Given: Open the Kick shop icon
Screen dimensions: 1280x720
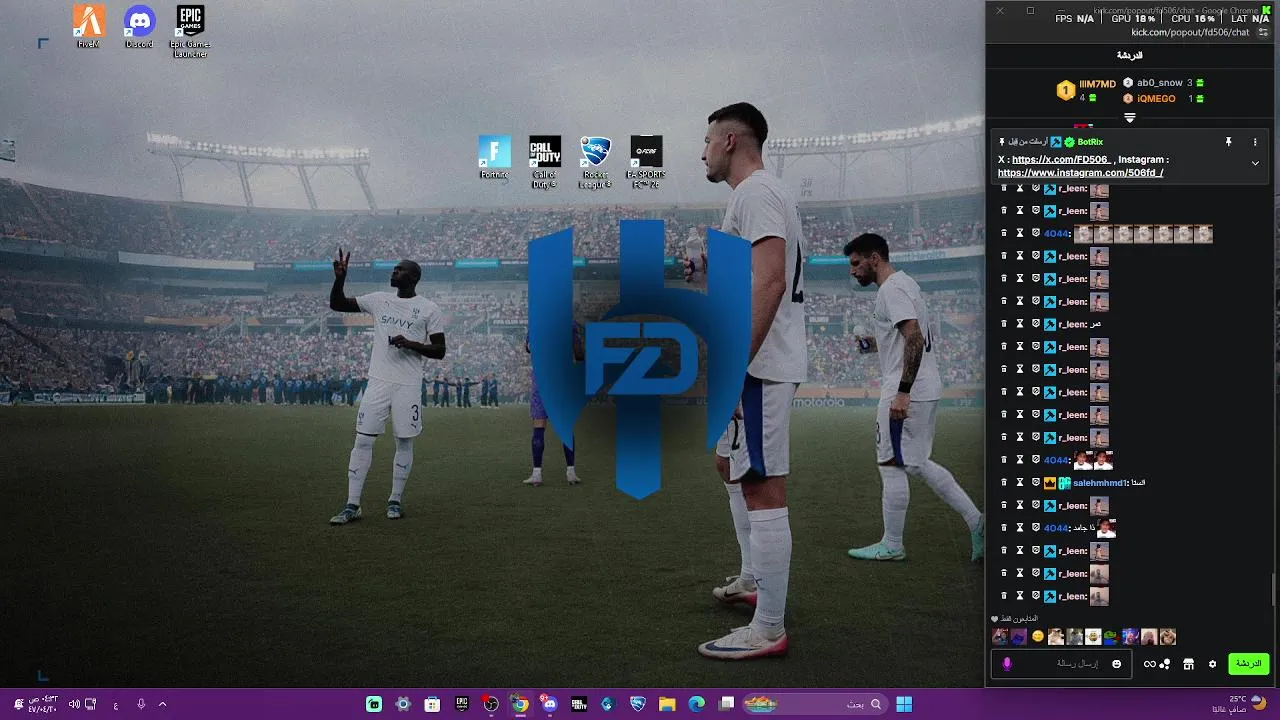Looking at the screenshot, I should (x=1188, y=664).
